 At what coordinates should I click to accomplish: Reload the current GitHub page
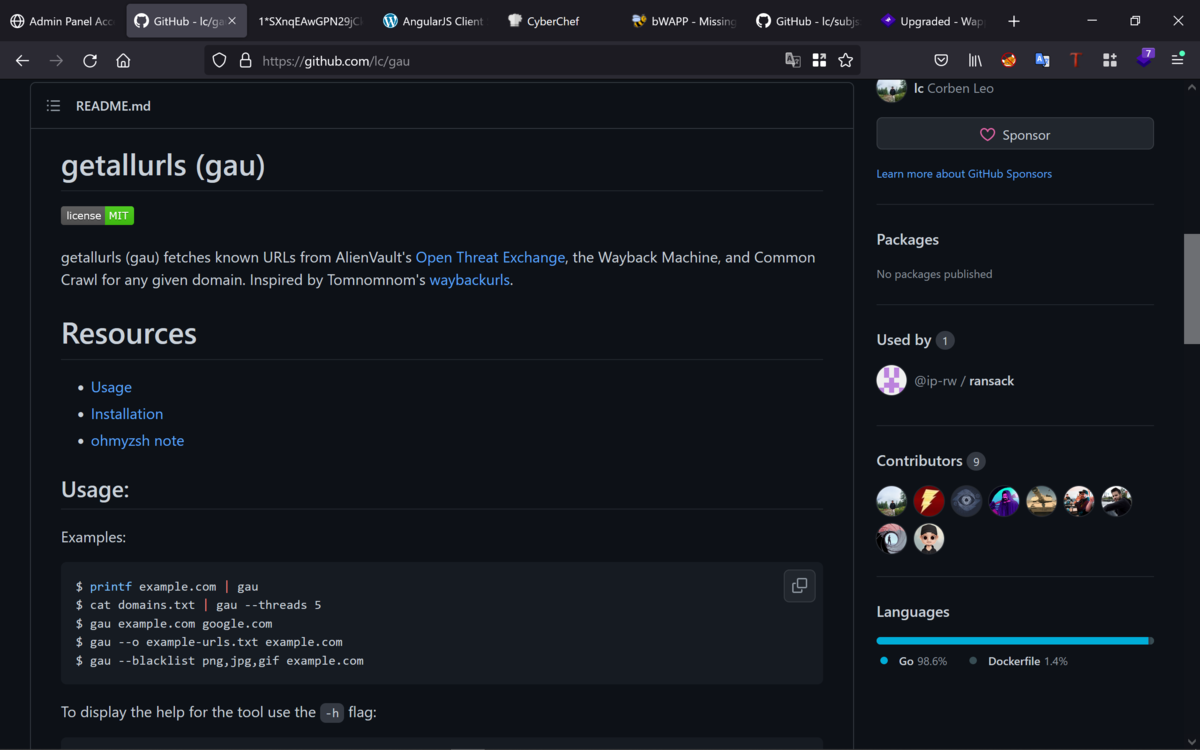pyautogui.click(x=89, y=60)
